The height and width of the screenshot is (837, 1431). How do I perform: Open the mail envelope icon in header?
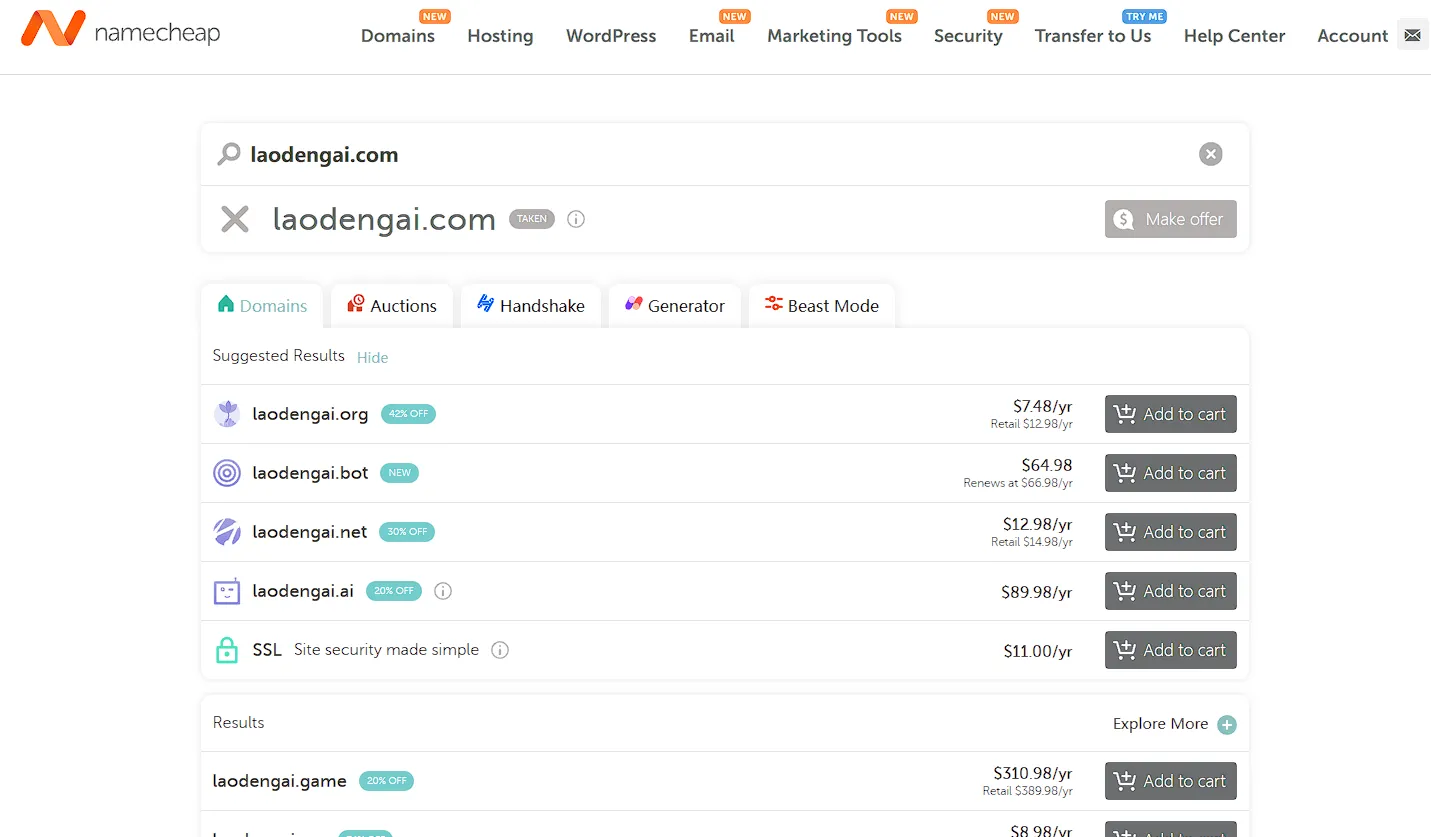tap(1412, 35)
